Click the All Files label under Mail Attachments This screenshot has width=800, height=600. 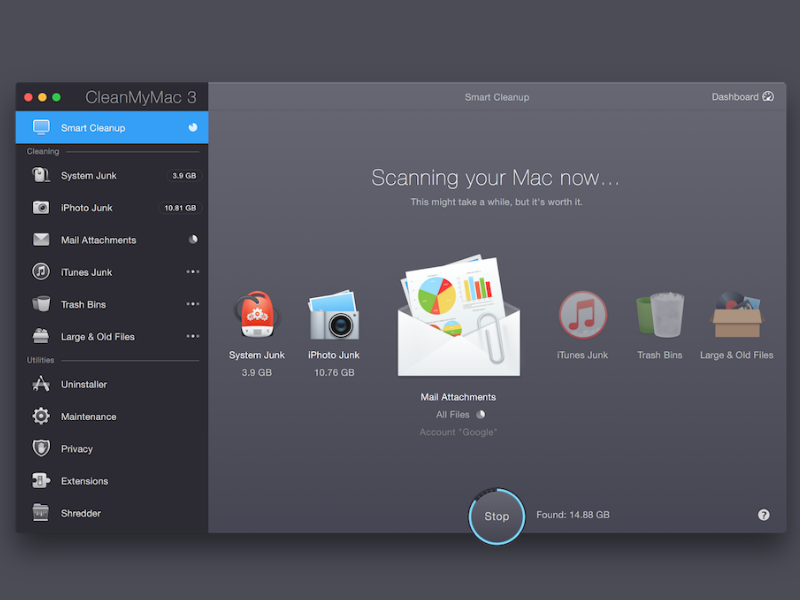pos(453,415)
